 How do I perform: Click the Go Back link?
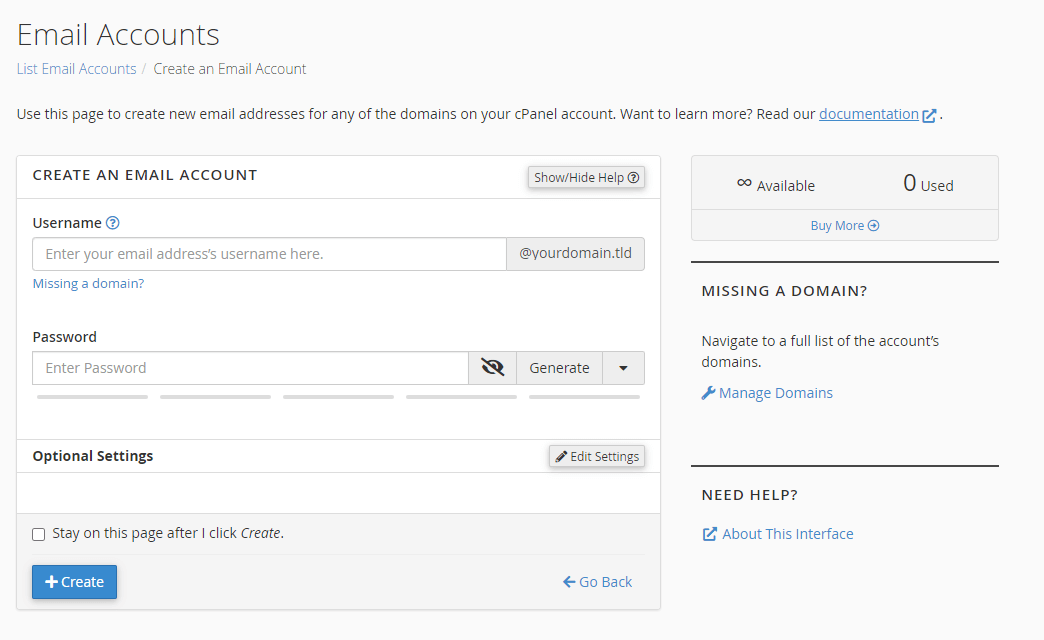[597, 582]
